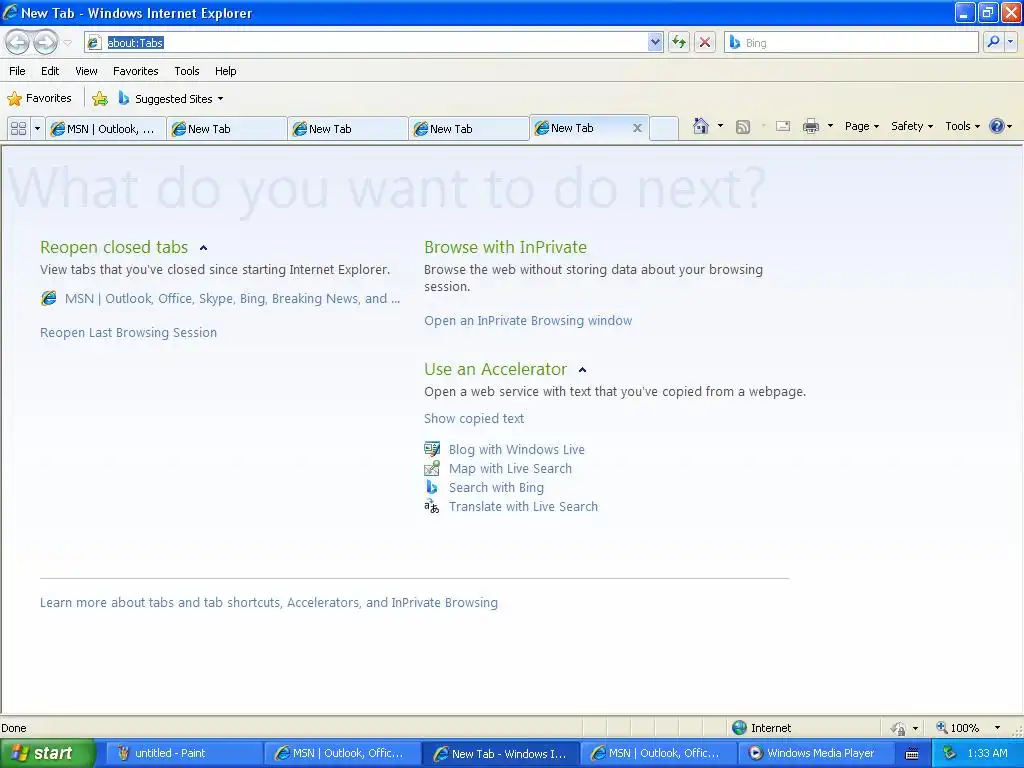The image size is (1024, 768).
Task: Open the File menu
Action: coord(18,71)
